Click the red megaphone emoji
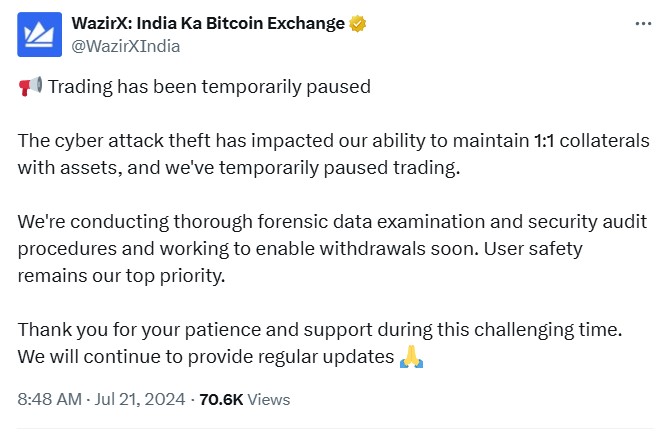672x438 pixels. pos(30,87)
